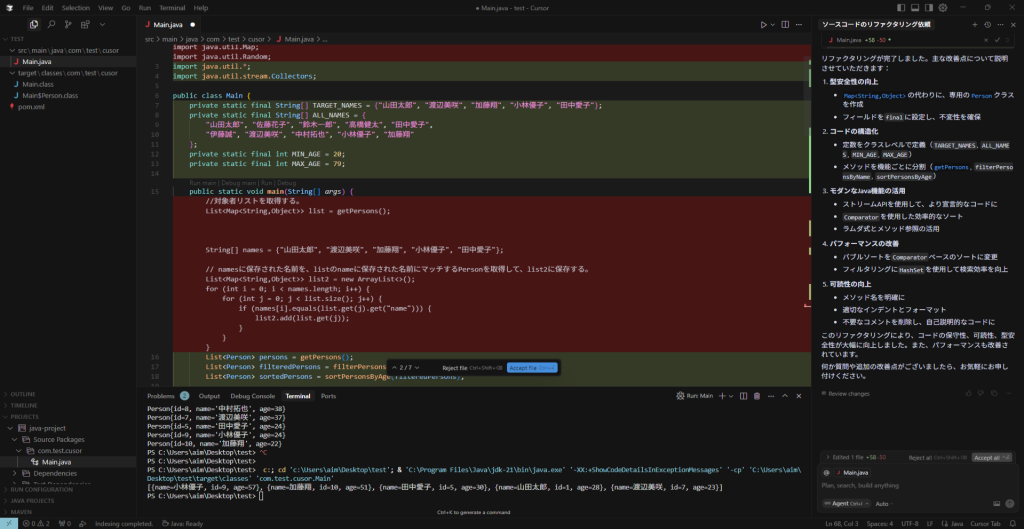Expand the MAVEN section
Image resolution: width=1024 pixels, height=529 pixels.
click(x=68, y=511)
